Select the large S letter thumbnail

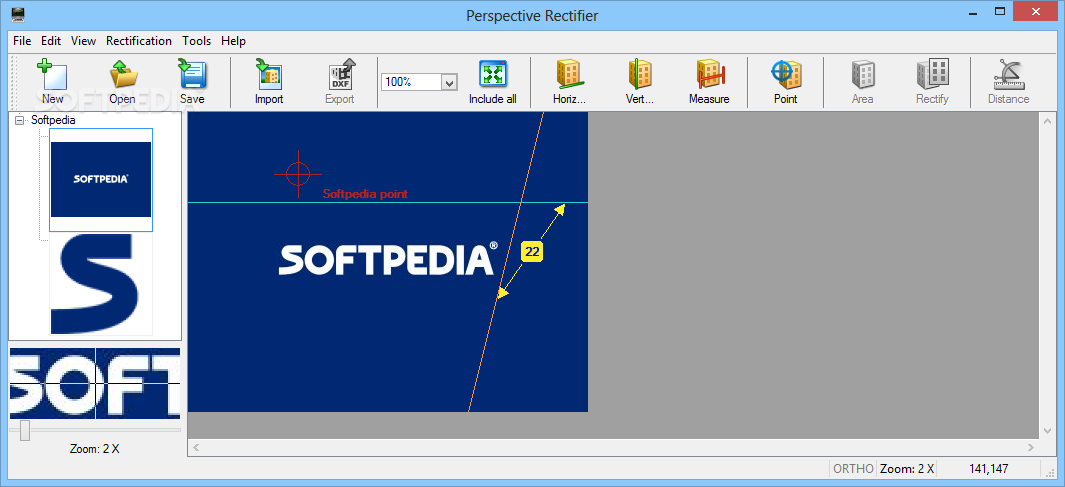tap(101, 284)
